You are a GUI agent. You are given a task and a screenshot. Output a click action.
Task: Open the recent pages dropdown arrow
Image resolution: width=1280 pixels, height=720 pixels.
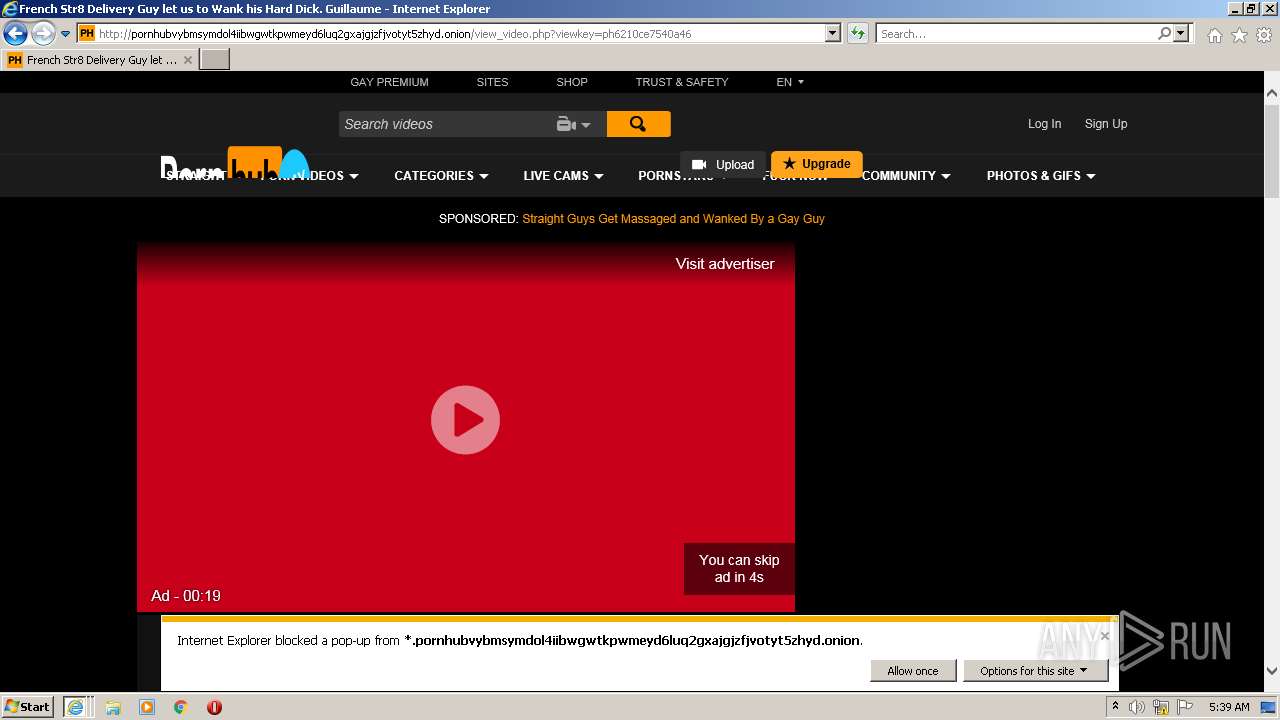coord(65,34)
